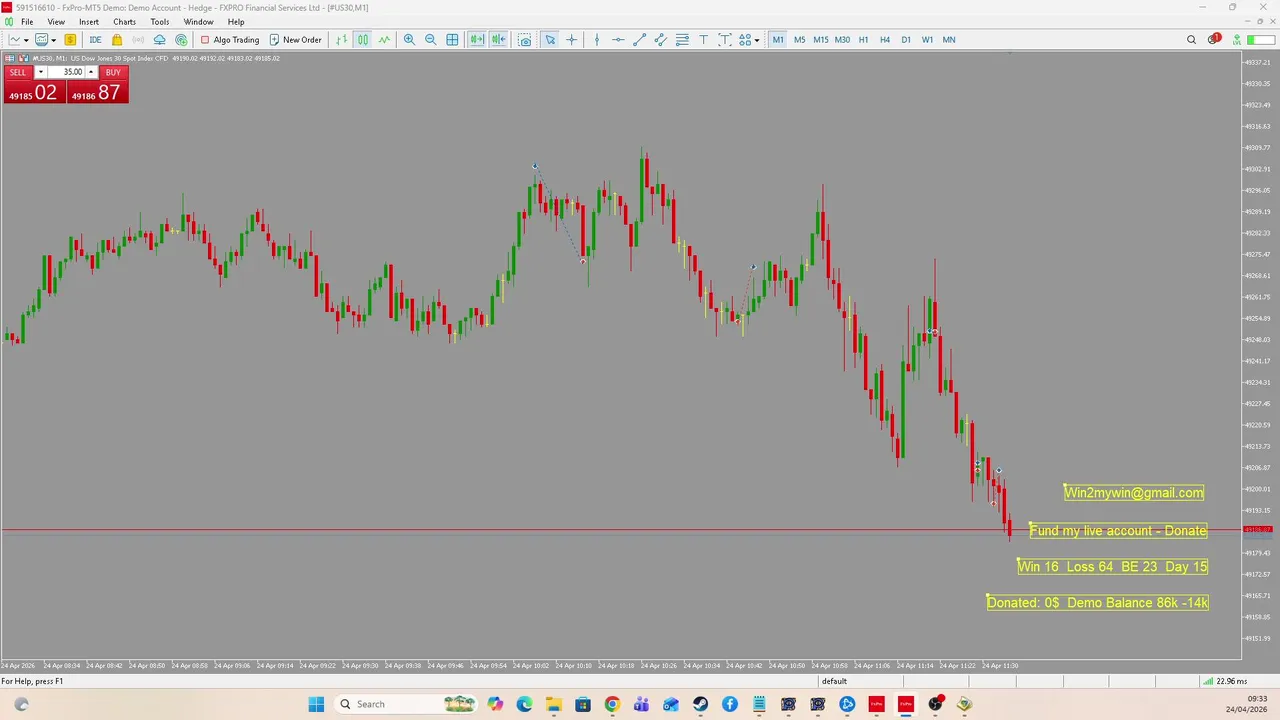Click the table grid icon next to #US30 title
Screen dimensions: 1280x720
(x=10, y=58)
